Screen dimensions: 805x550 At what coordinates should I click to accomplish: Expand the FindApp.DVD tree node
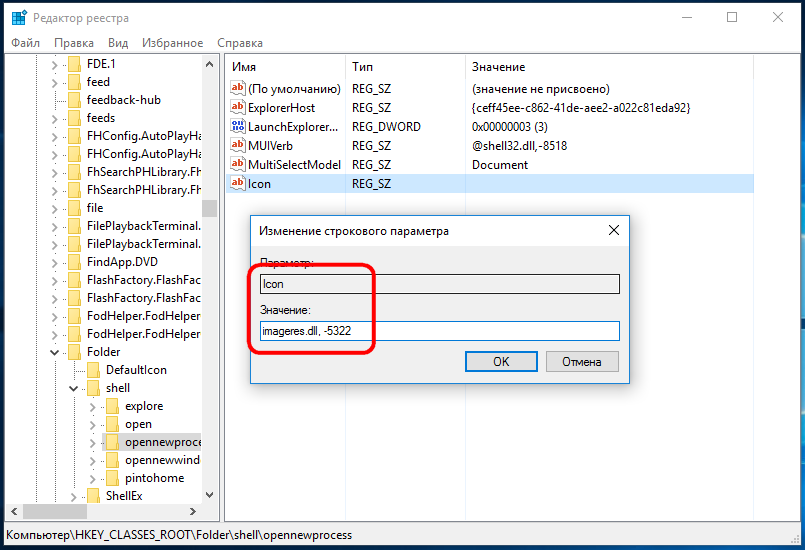(x=54, y=262)
